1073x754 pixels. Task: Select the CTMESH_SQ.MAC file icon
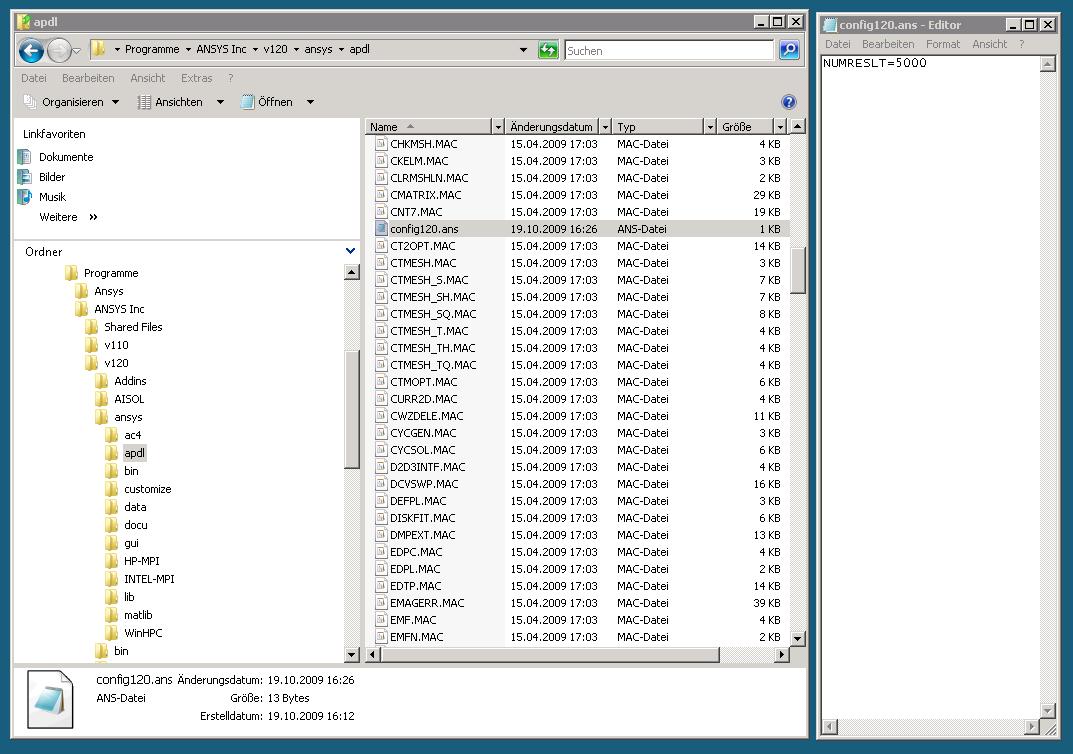click(381, 314)
